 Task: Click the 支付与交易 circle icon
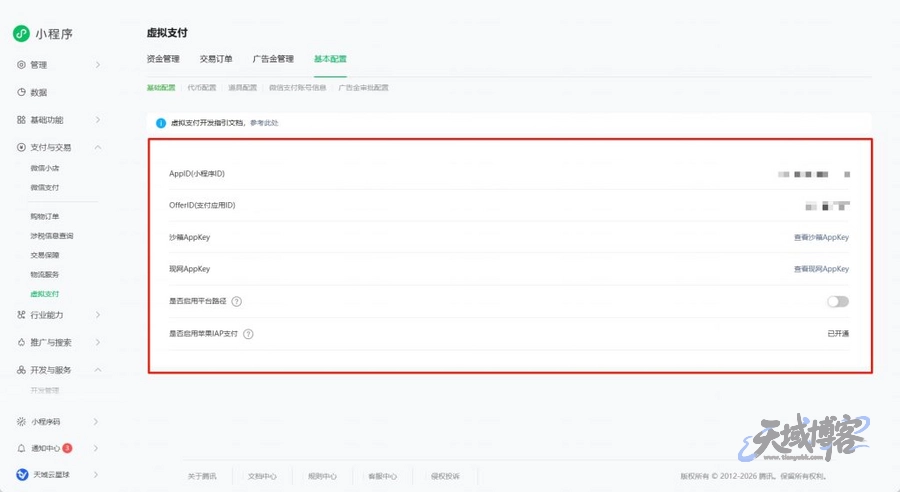21,147
